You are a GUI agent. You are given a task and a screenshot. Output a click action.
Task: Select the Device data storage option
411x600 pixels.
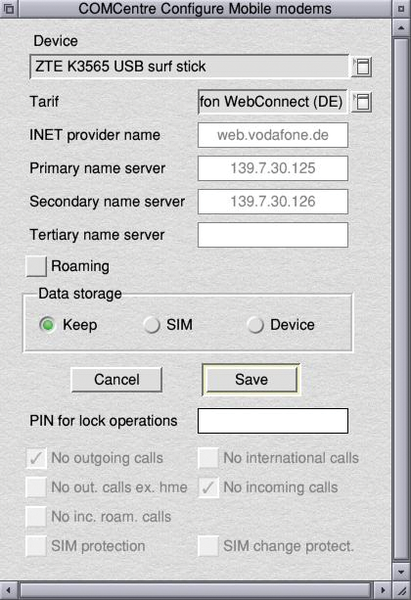pyautogui.click(x=255, y=325)
